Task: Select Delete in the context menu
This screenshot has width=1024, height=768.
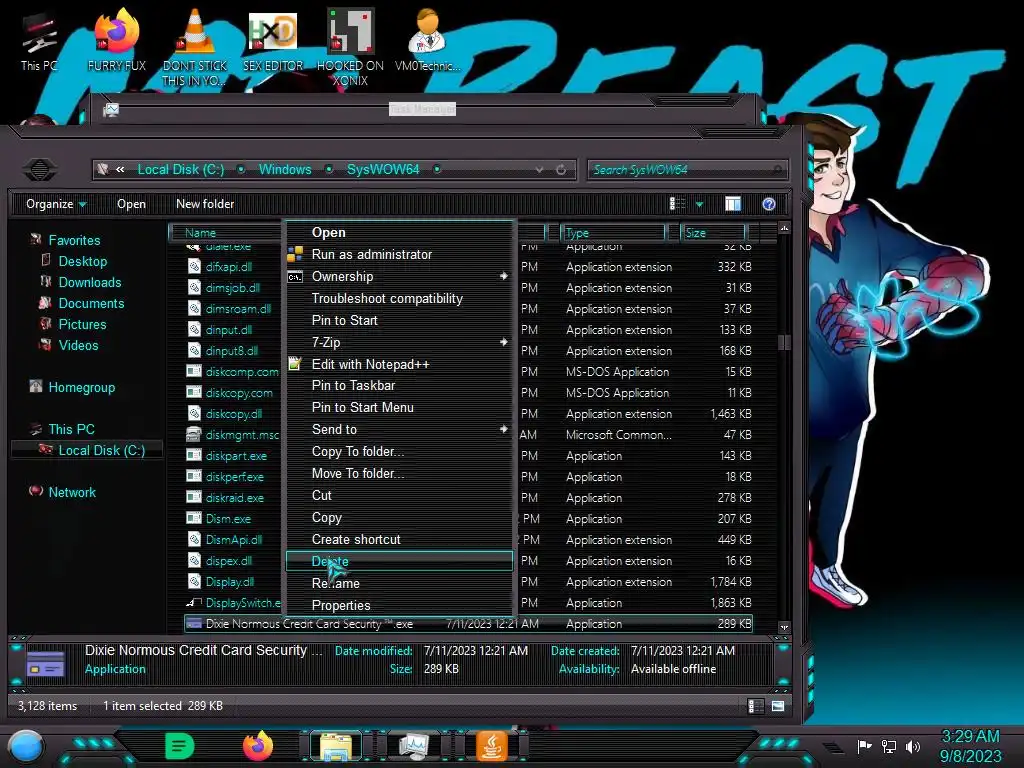Action: [399, 561]
